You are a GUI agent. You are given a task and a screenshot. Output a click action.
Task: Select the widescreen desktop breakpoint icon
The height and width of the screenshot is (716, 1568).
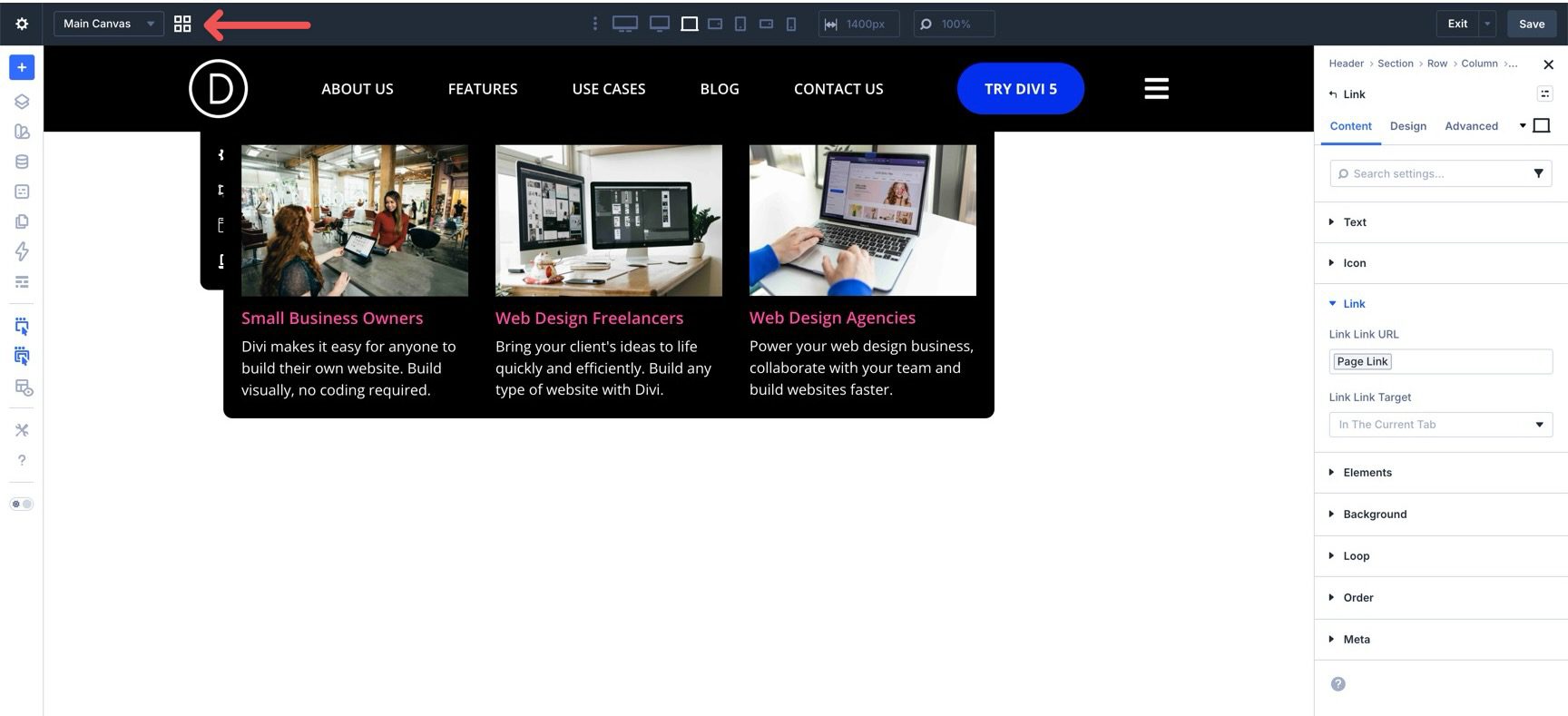(x=624, y=24)
